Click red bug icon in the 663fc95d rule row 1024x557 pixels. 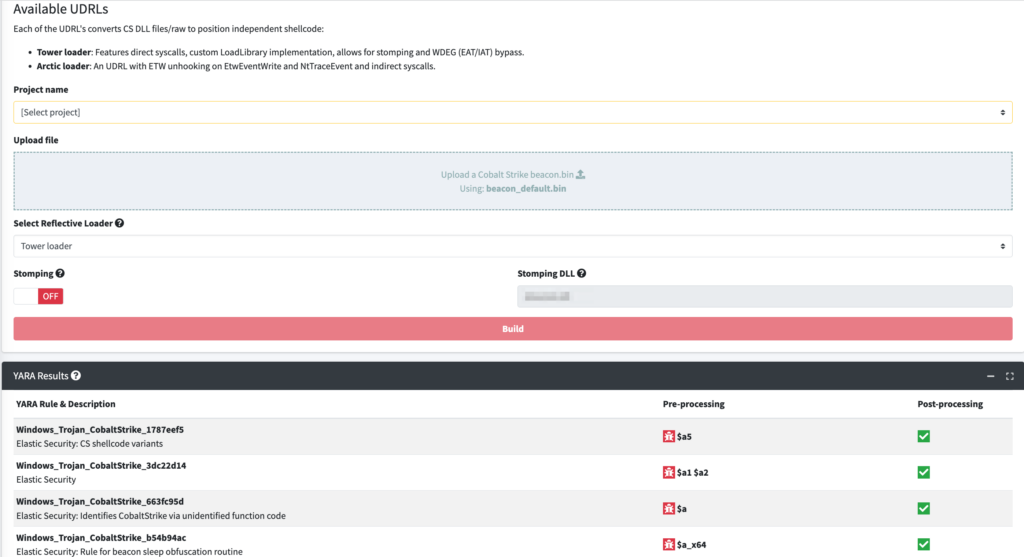(x=669, y=508)
